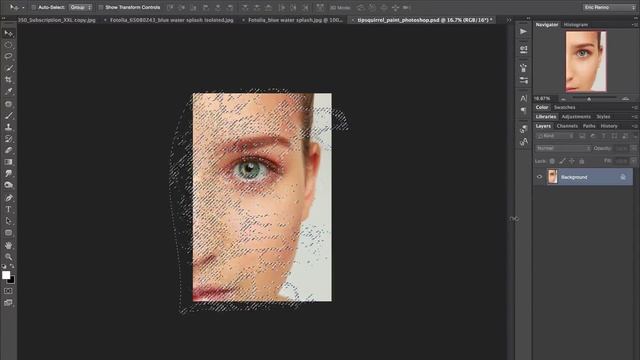Switch to the Channels tab

point(567,126)
